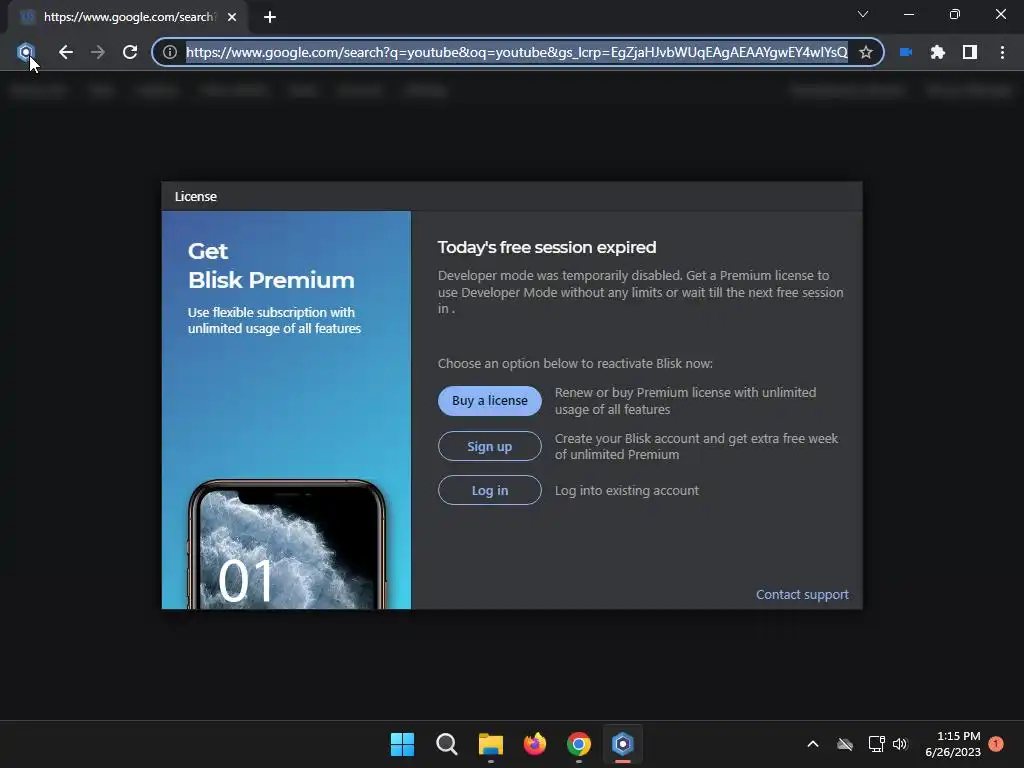This screenshot has width=1024, height=768.
Task: Click 'Choose an option below to reactivate' text
Action: click(x=575, y=364)
